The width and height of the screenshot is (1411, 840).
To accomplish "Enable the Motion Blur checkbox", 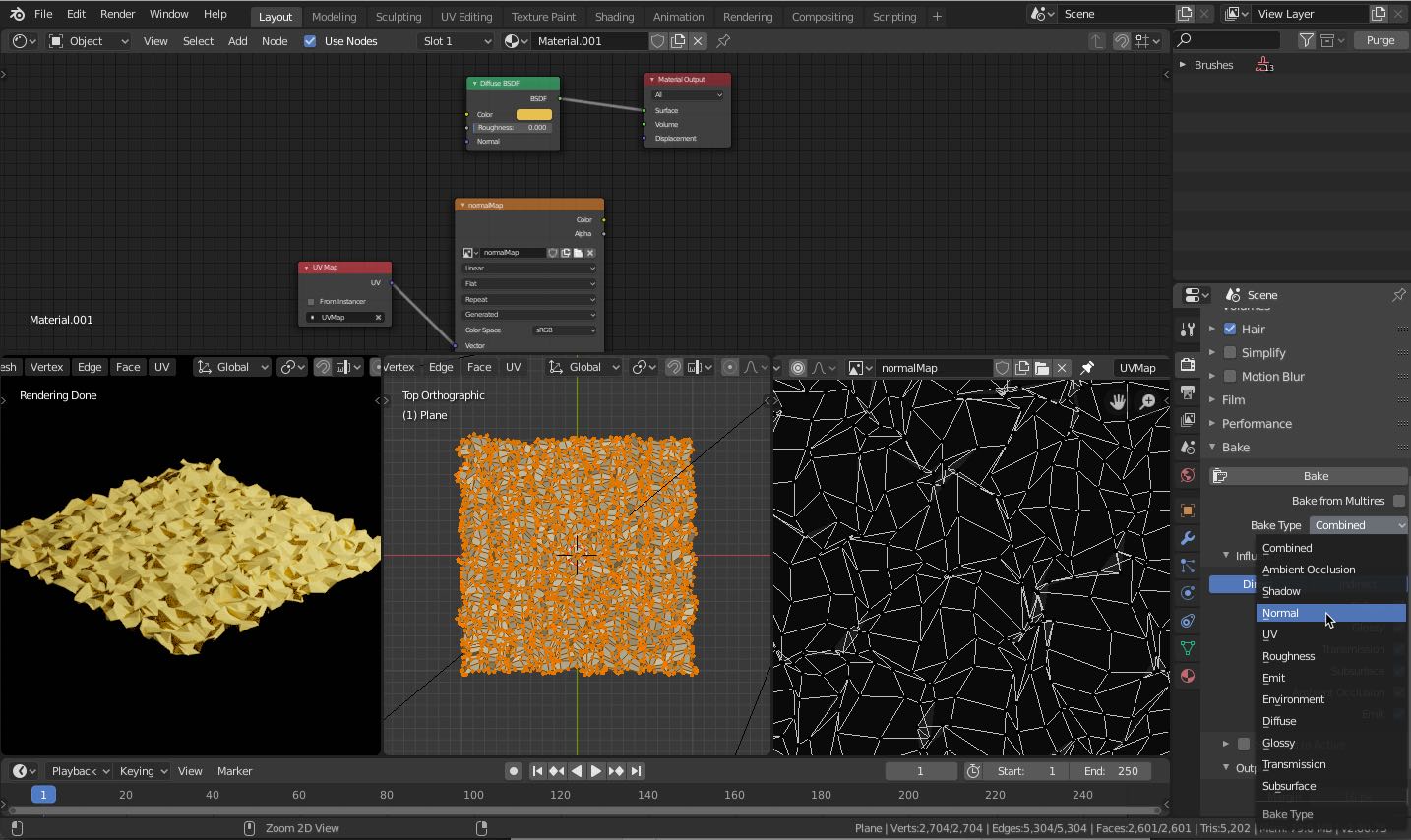I will [x=1230, y=376].
